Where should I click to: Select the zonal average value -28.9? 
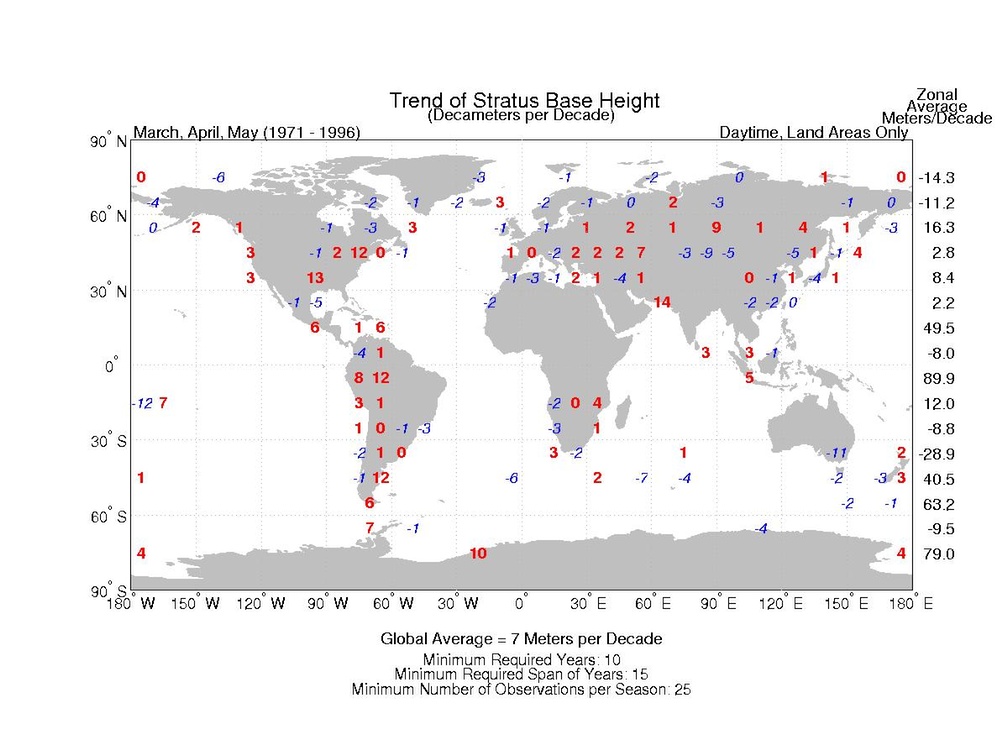click(938, 454)
